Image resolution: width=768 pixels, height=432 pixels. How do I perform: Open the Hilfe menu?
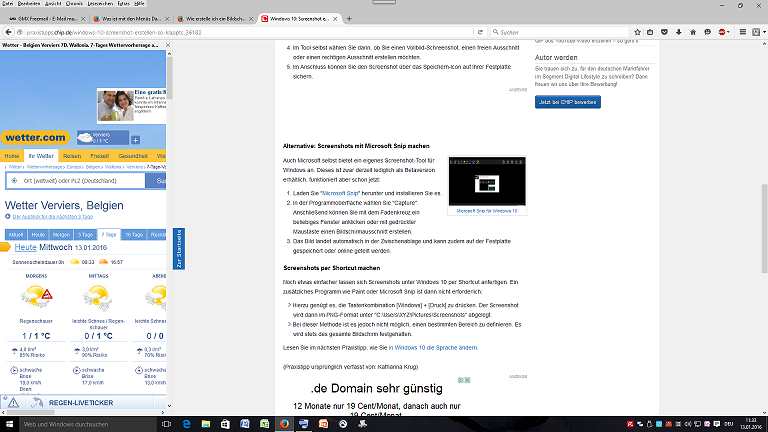click(x=139, y=3)
